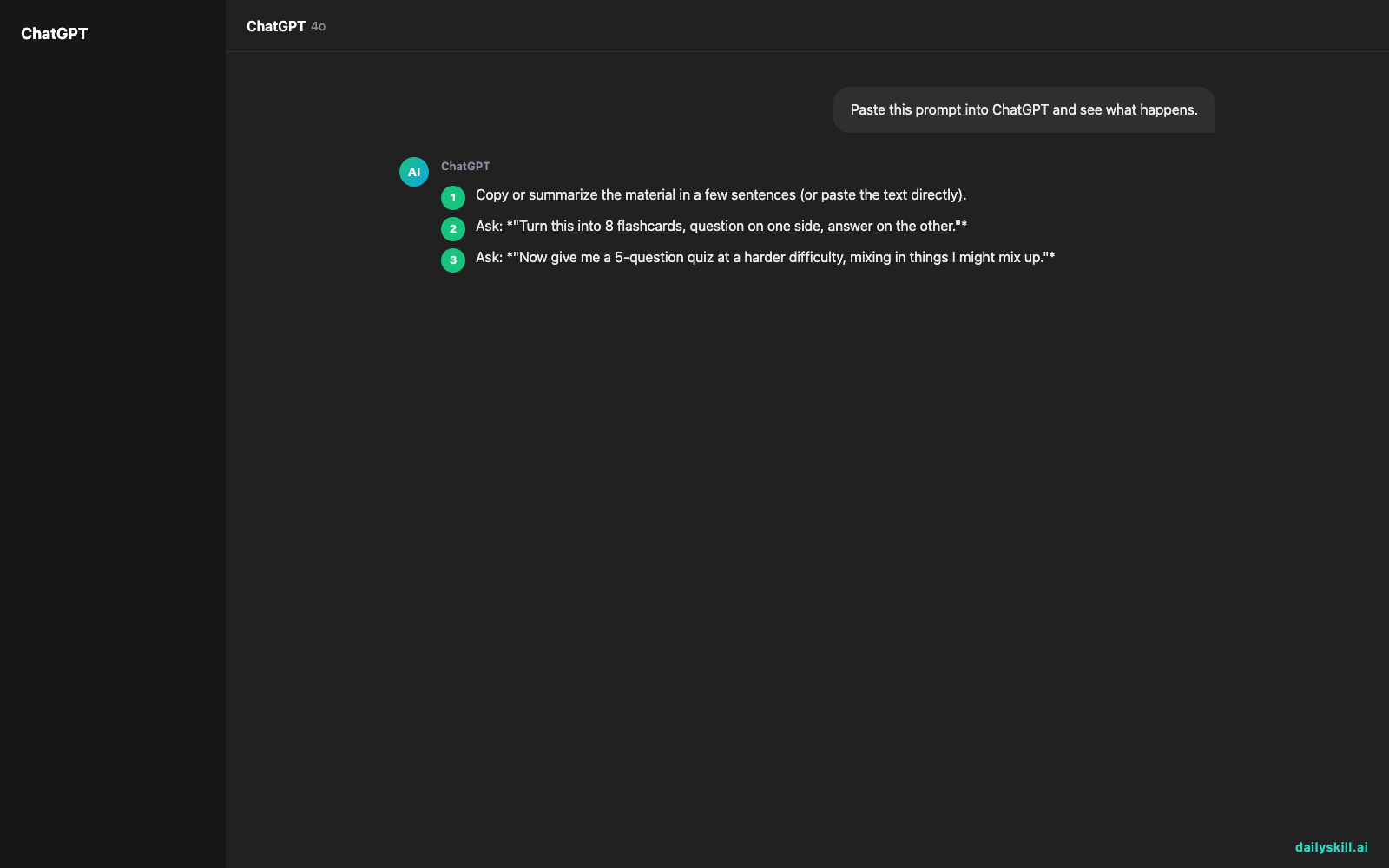1389x868 pixels.
Task: Open the ChatGPT 4o model selector
Action: [x=286, y=26]
